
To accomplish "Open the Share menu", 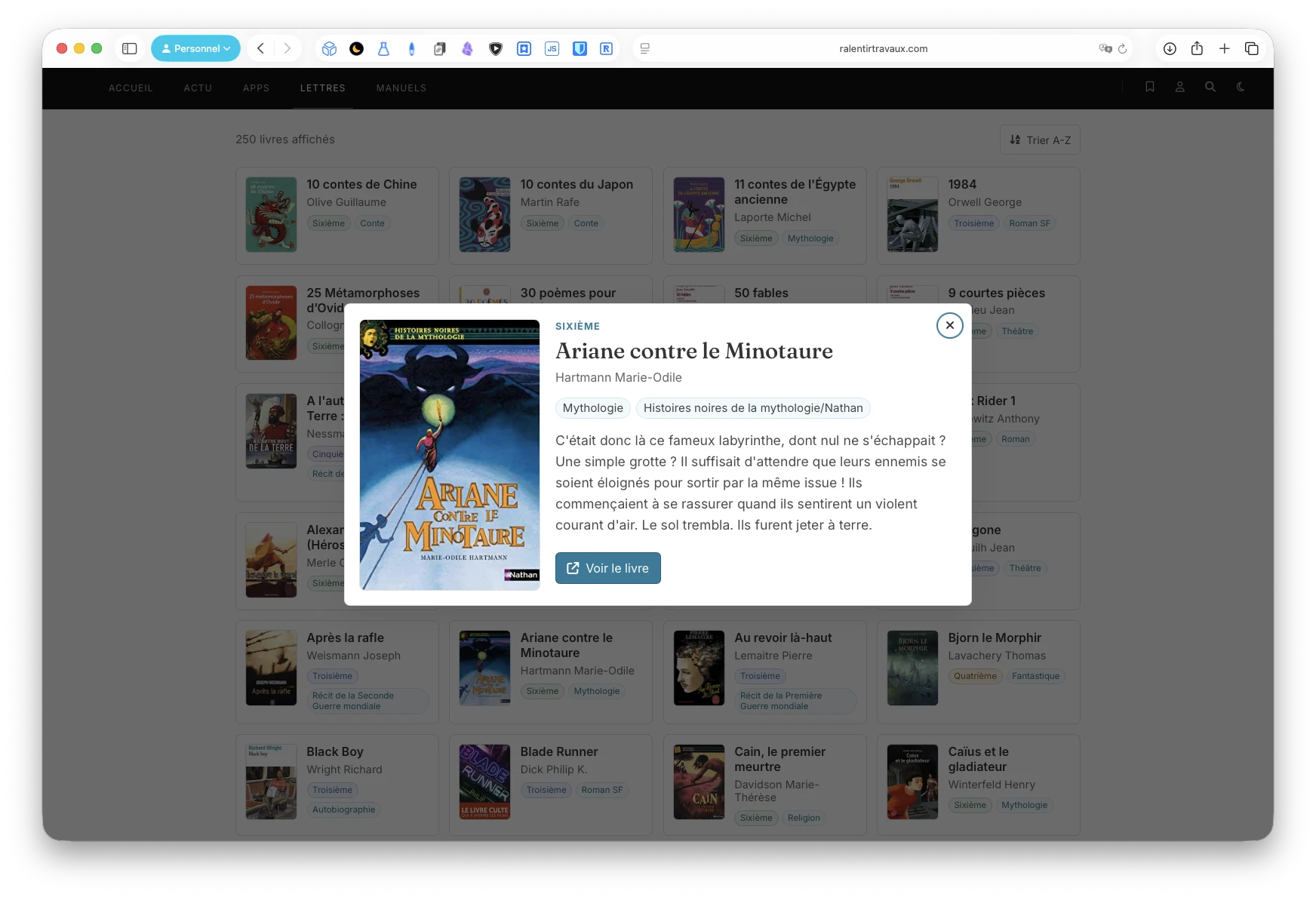I will [1197, 48].
